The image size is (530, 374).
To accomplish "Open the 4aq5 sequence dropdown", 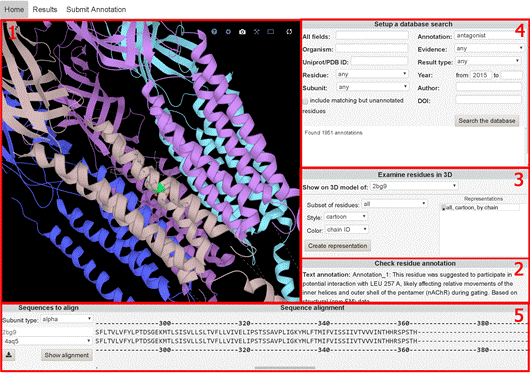I will coord(47,341).
